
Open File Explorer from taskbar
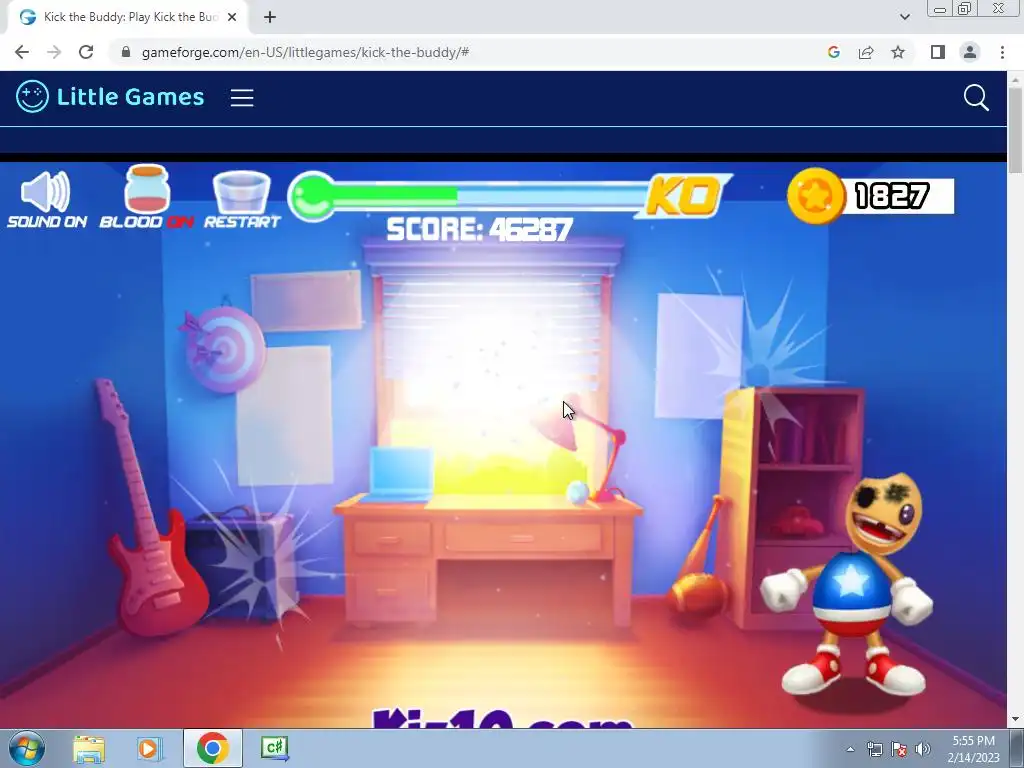(x=89, y=748)
